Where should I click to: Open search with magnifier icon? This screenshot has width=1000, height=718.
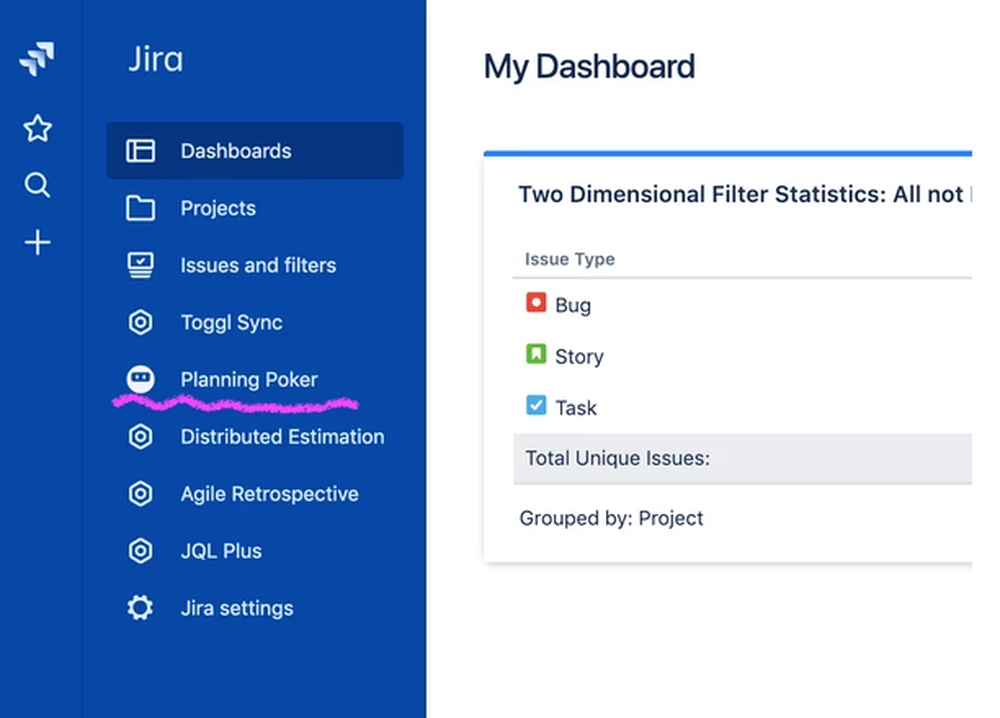click(38, 186)
